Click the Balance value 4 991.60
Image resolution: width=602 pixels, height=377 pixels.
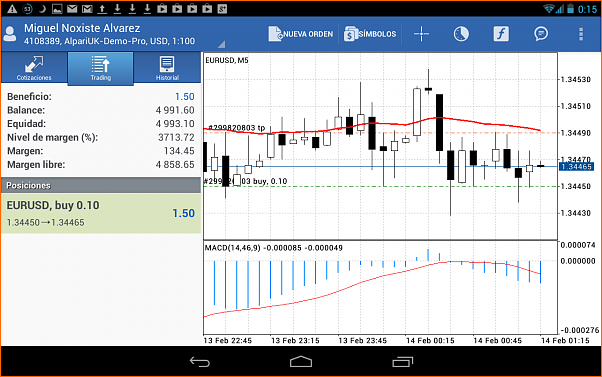[175, 111]
